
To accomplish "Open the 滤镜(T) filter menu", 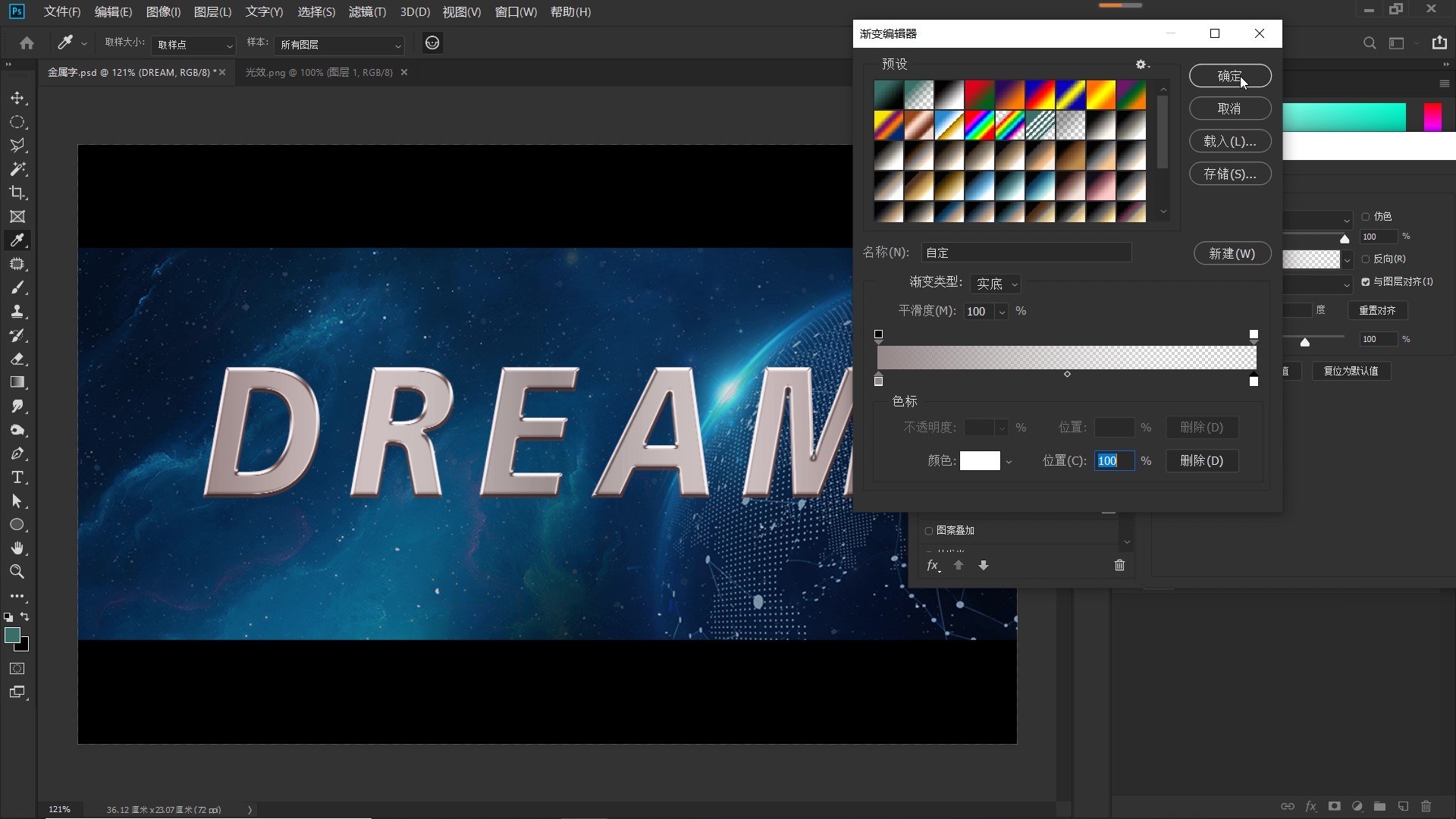I will [x=367, y=12].
